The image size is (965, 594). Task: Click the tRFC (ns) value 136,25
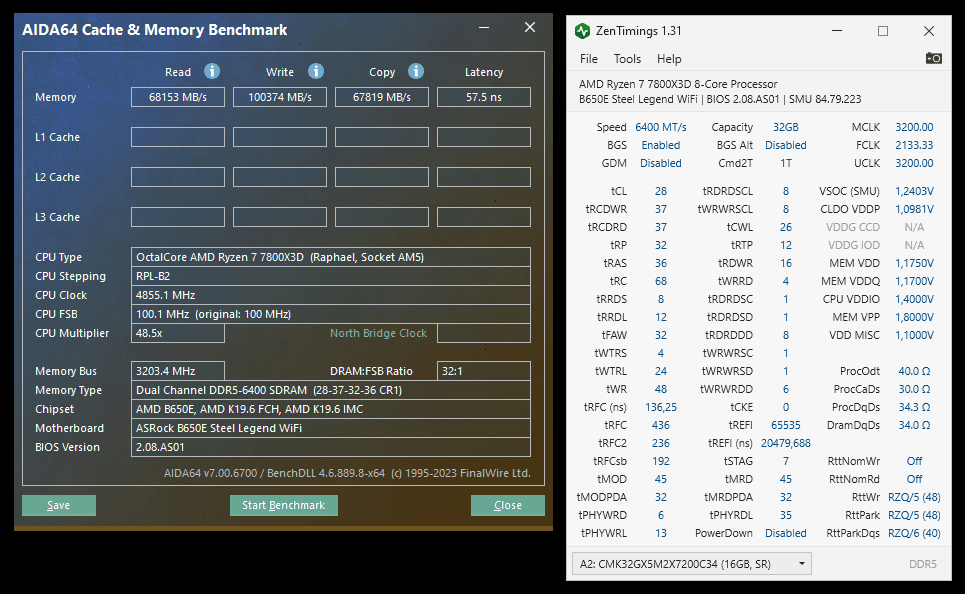click(x=660, y=407)
